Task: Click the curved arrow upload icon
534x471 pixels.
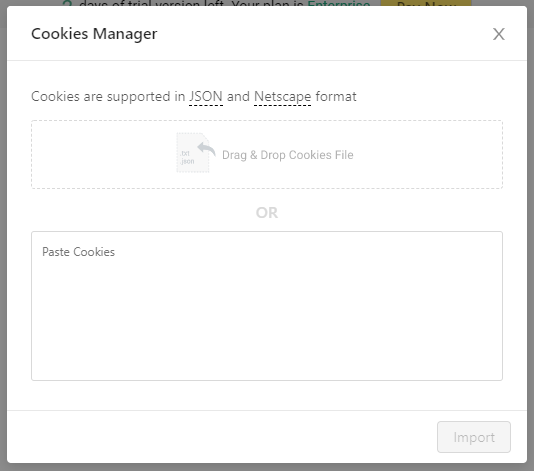Action: click(x=207, y=149)
